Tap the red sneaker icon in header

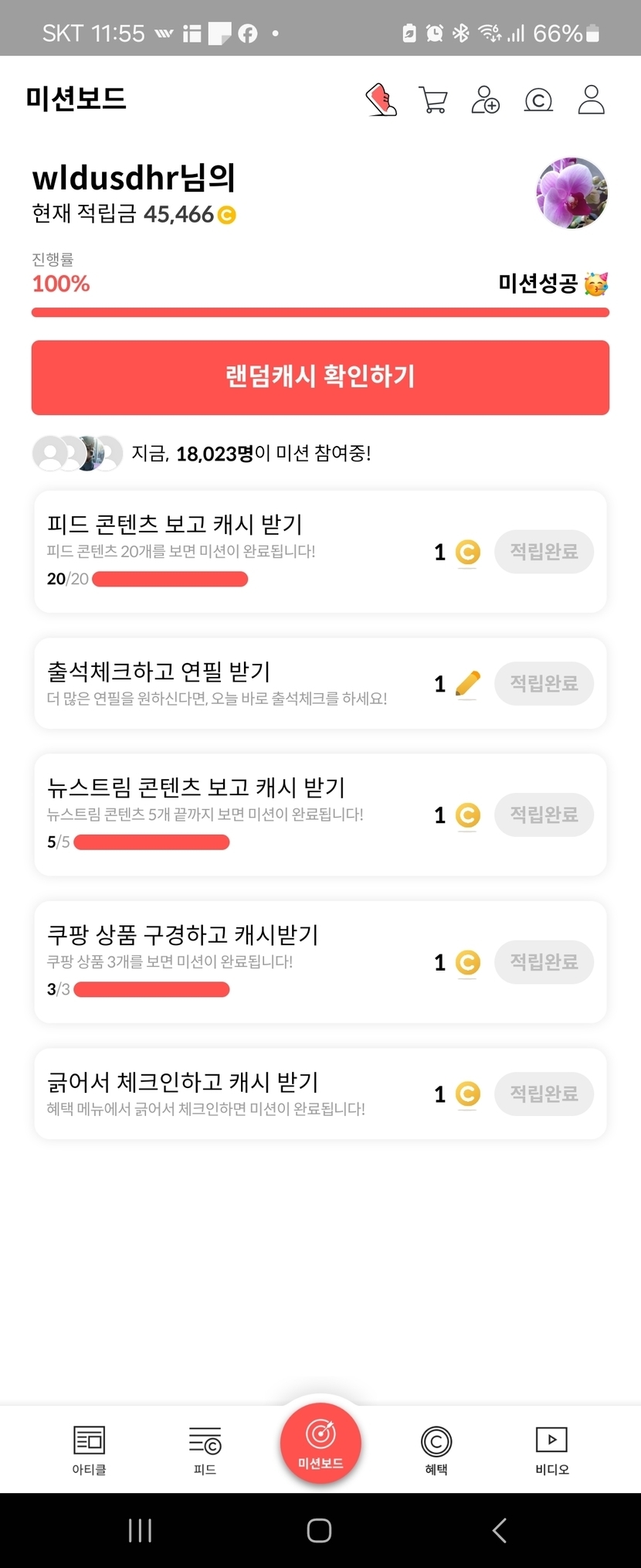(x=381, y=100)
